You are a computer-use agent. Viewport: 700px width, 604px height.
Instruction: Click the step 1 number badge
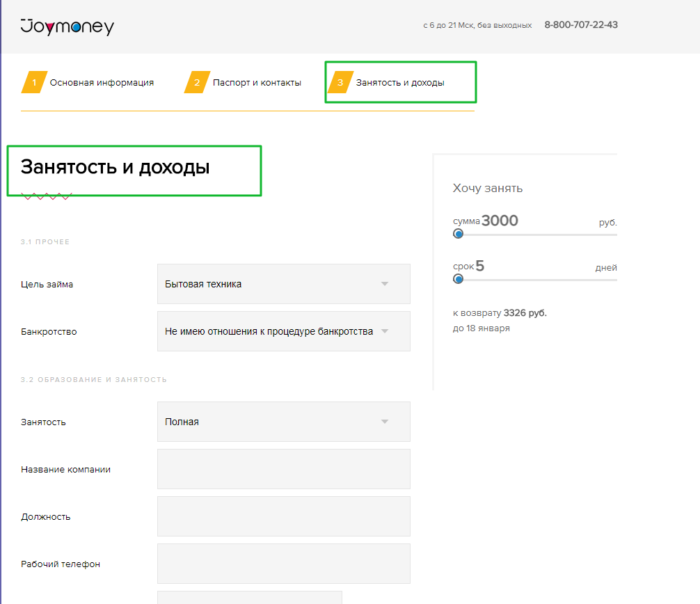pos(33,82)
